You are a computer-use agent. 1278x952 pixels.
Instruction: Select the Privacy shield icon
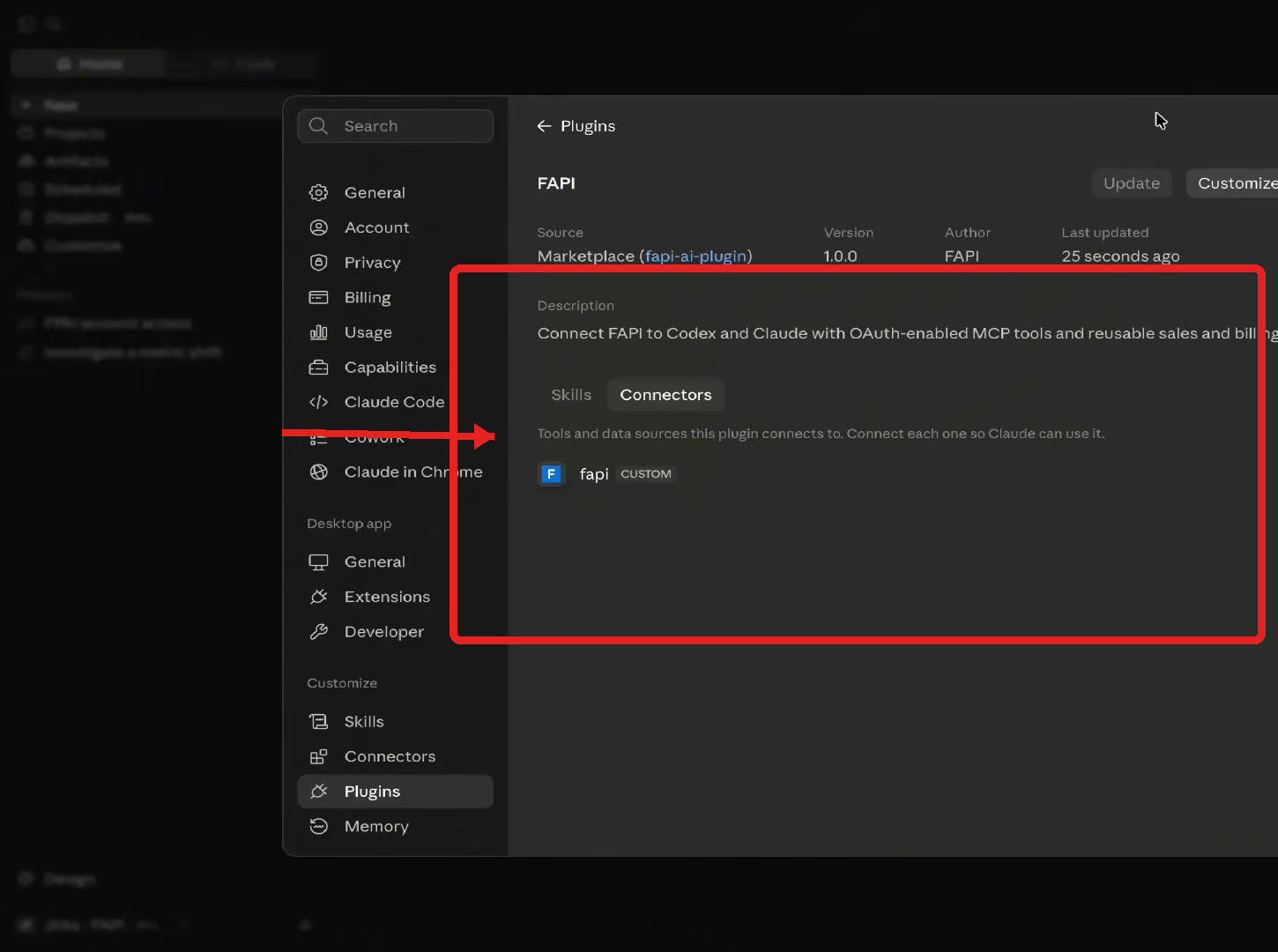[318, 263]
